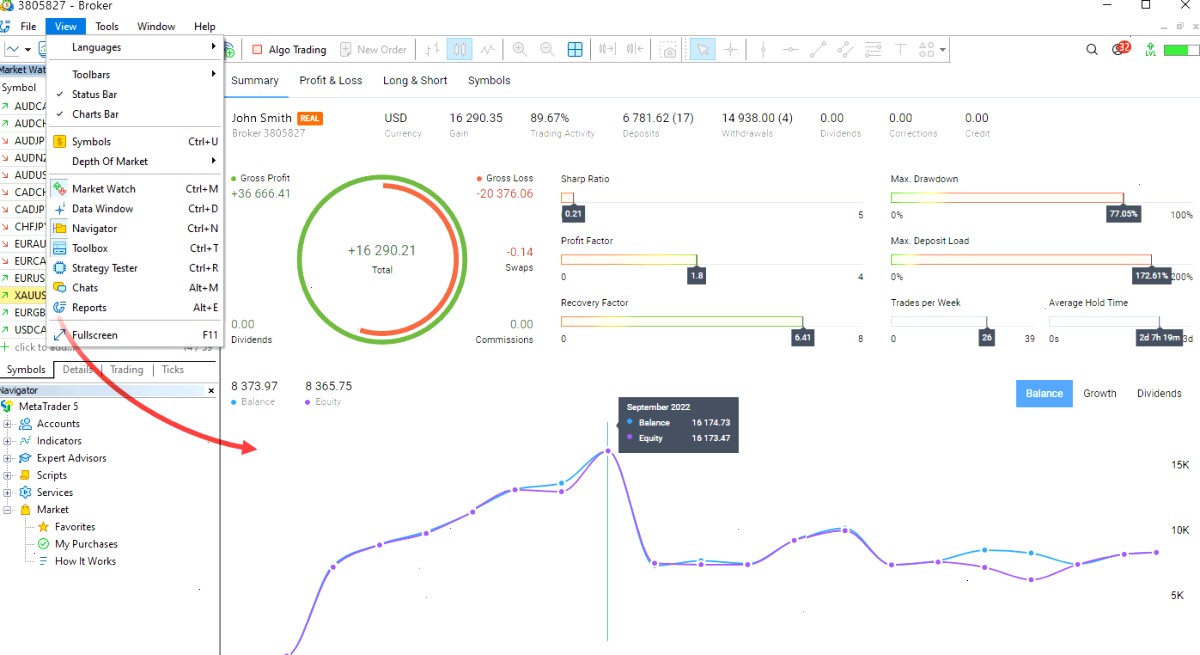Expand the Depth Of Market submenu

click(x=135, y=161)
